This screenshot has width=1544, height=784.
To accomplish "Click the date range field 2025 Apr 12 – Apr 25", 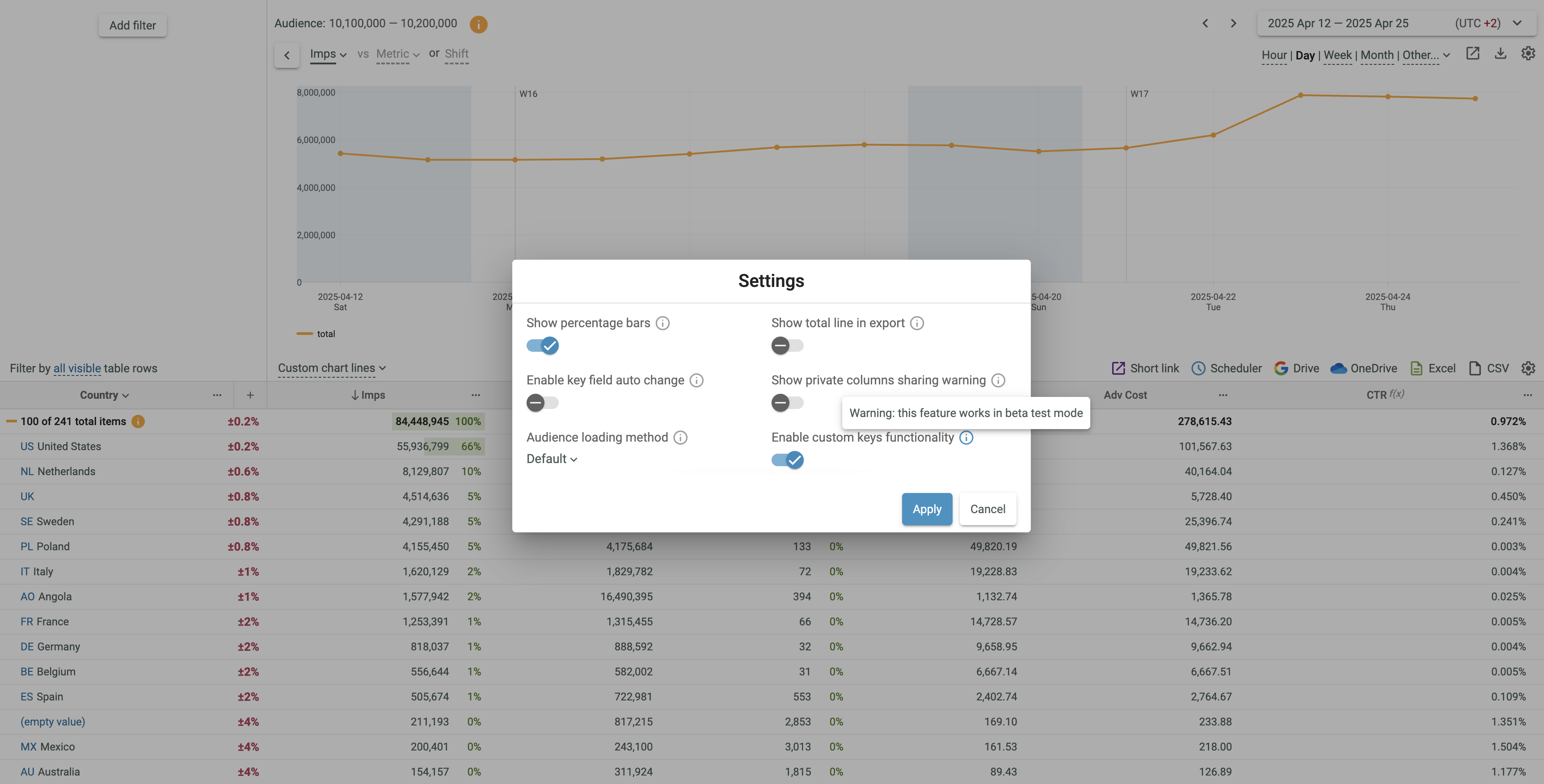I will [x=1338, y=23].
